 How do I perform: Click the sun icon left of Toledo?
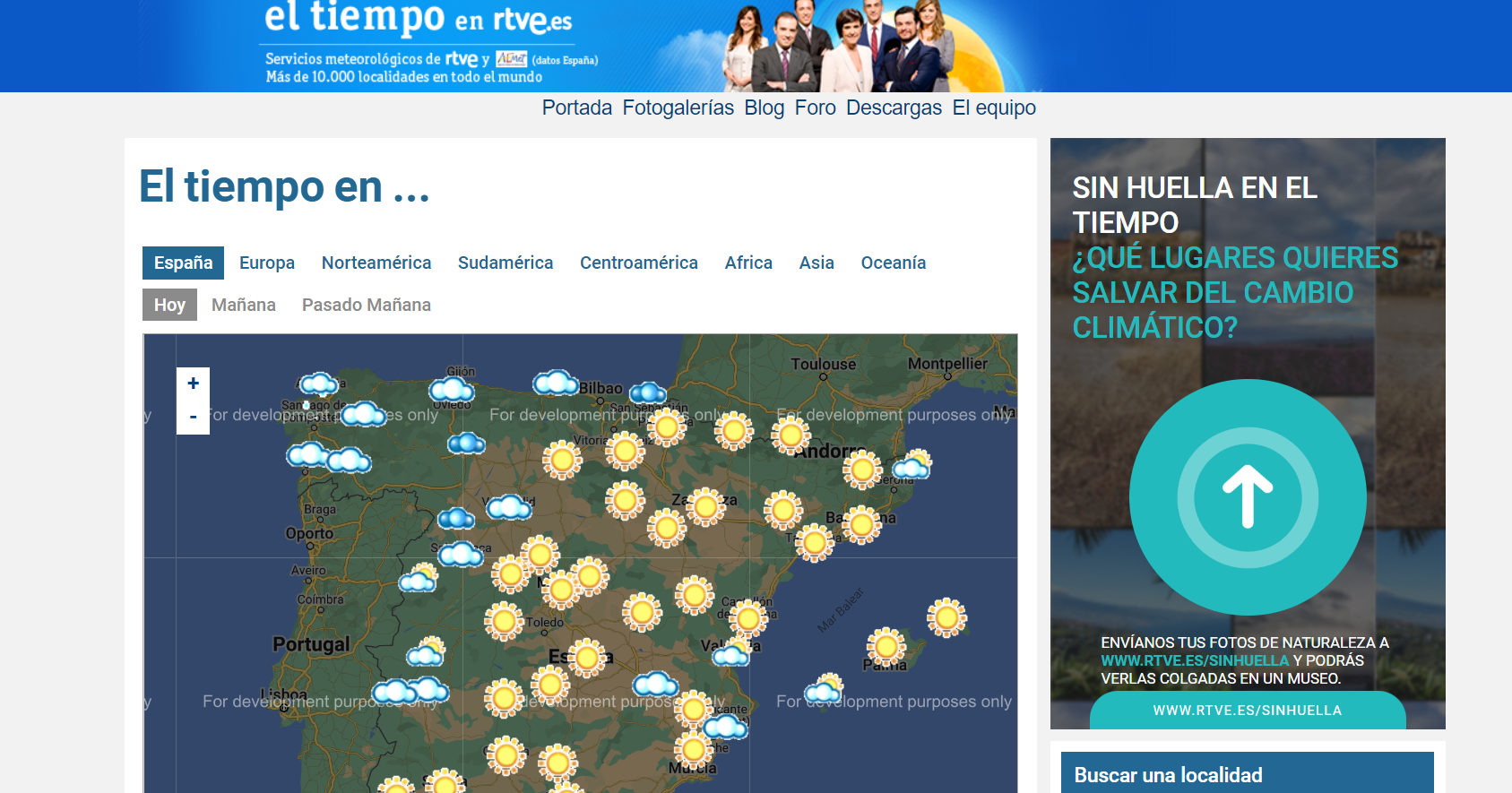tap(504, 620)
